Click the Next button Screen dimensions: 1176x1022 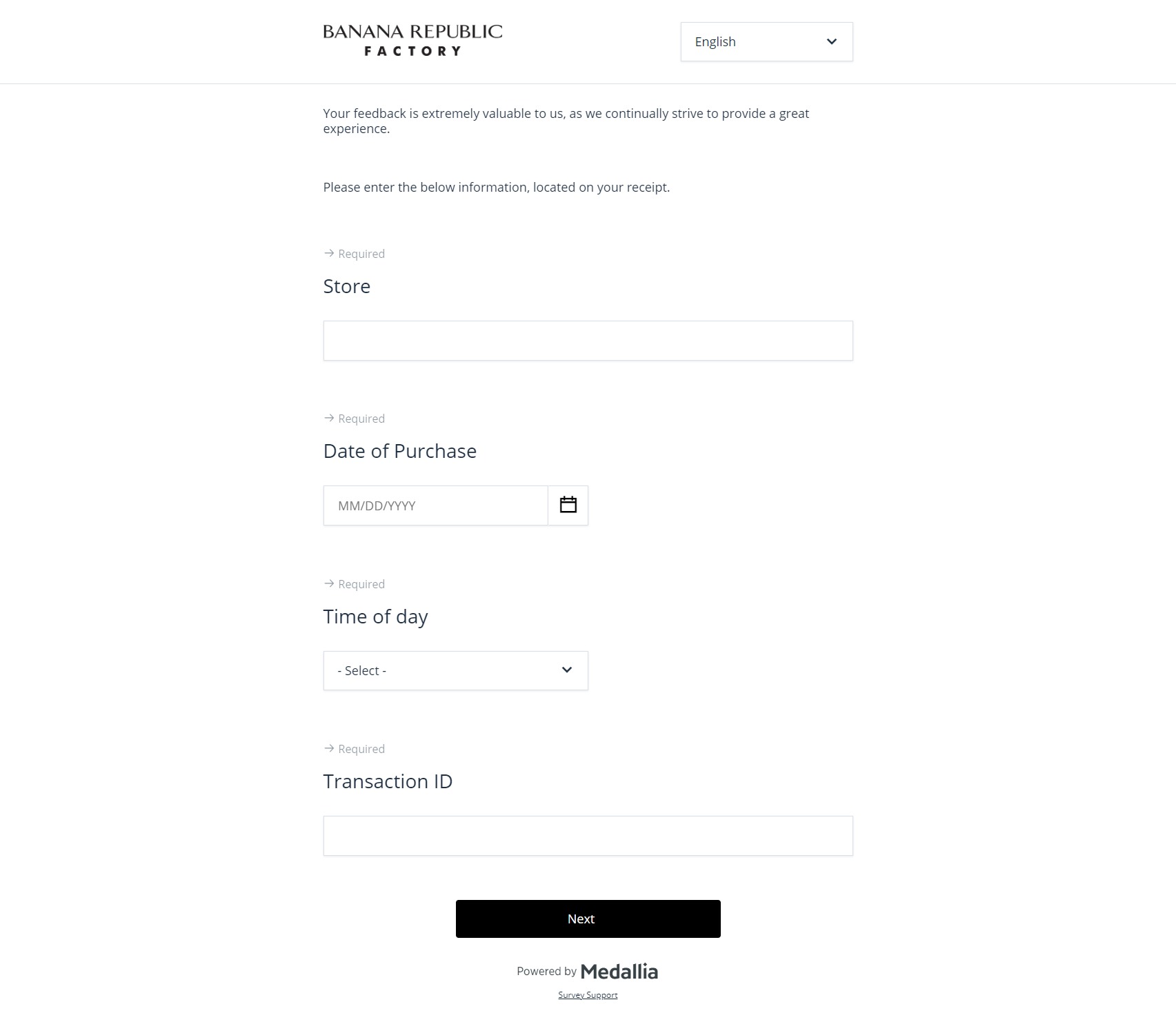click(588, 919)
